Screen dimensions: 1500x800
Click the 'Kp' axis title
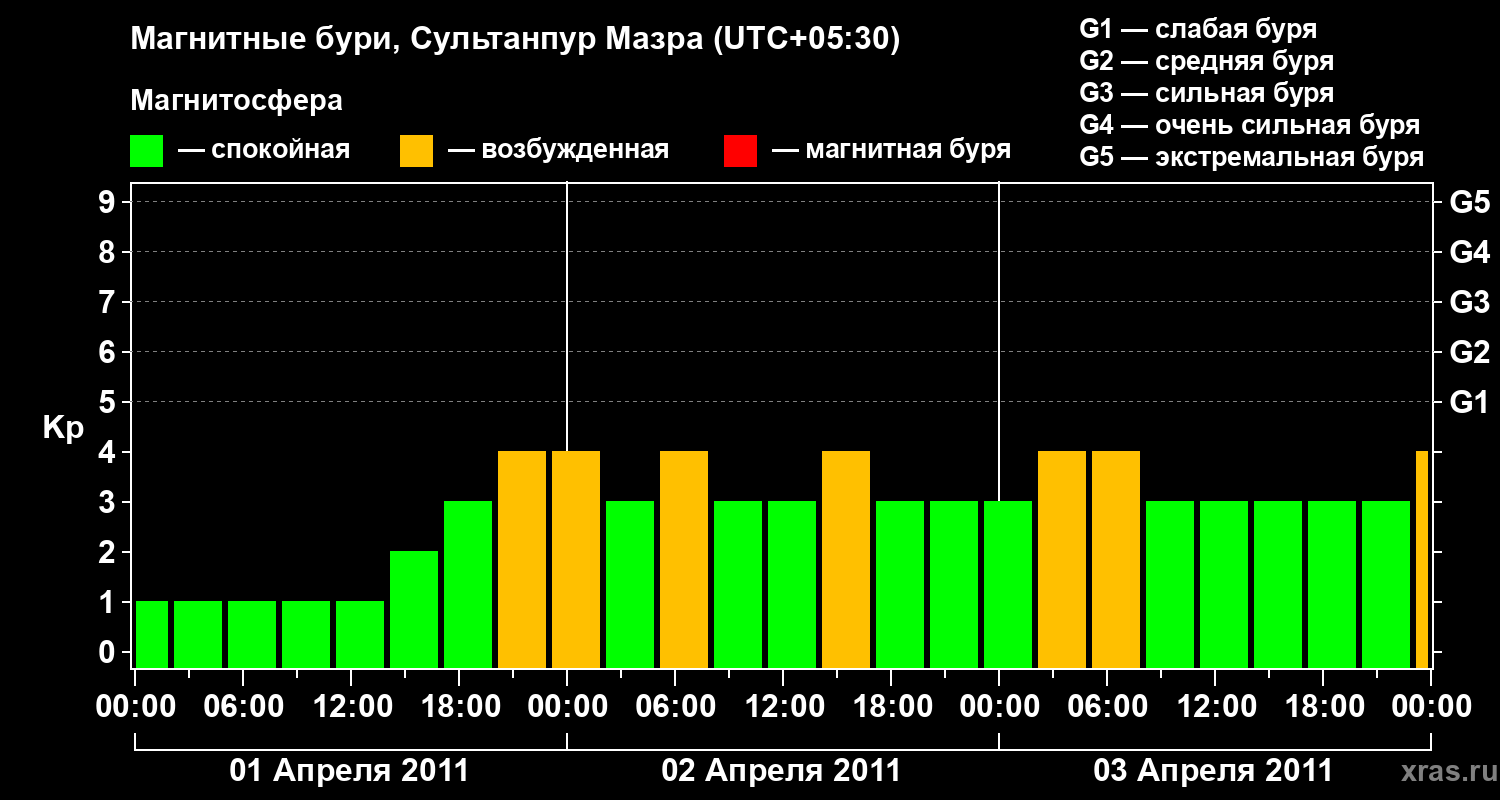coord(64,428)
